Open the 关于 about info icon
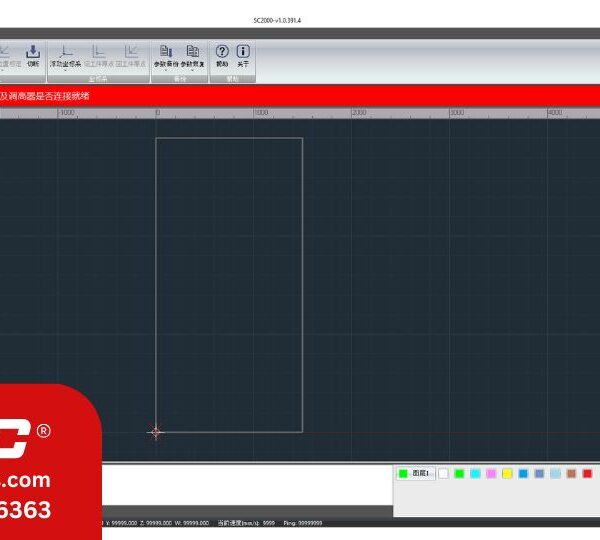 pos(243,56)
